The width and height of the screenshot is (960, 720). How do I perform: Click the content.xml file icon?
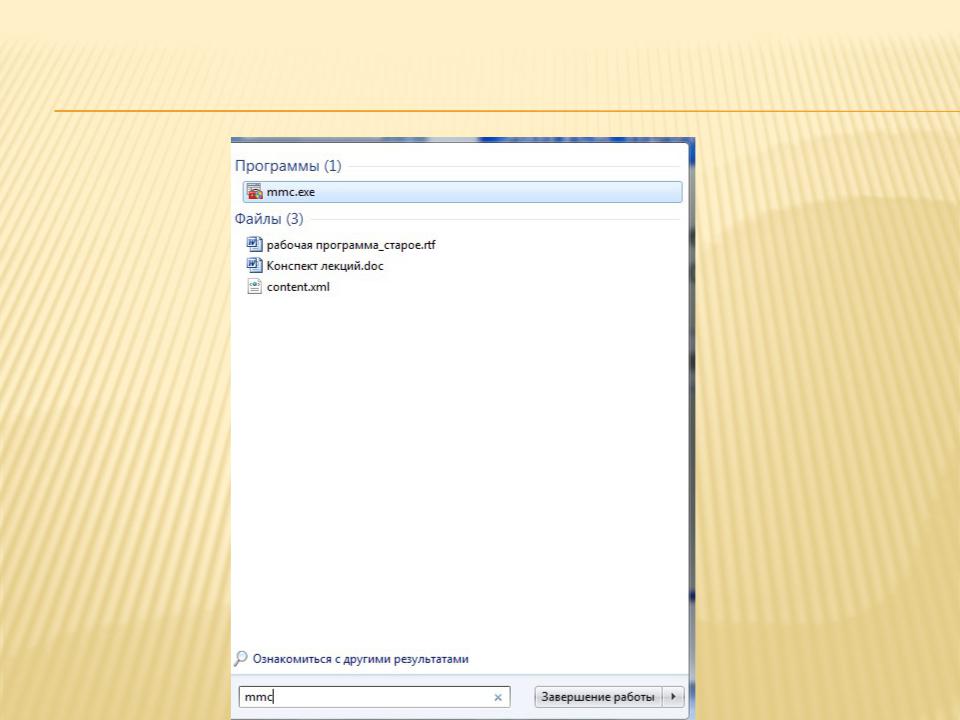tap(255, 286)
